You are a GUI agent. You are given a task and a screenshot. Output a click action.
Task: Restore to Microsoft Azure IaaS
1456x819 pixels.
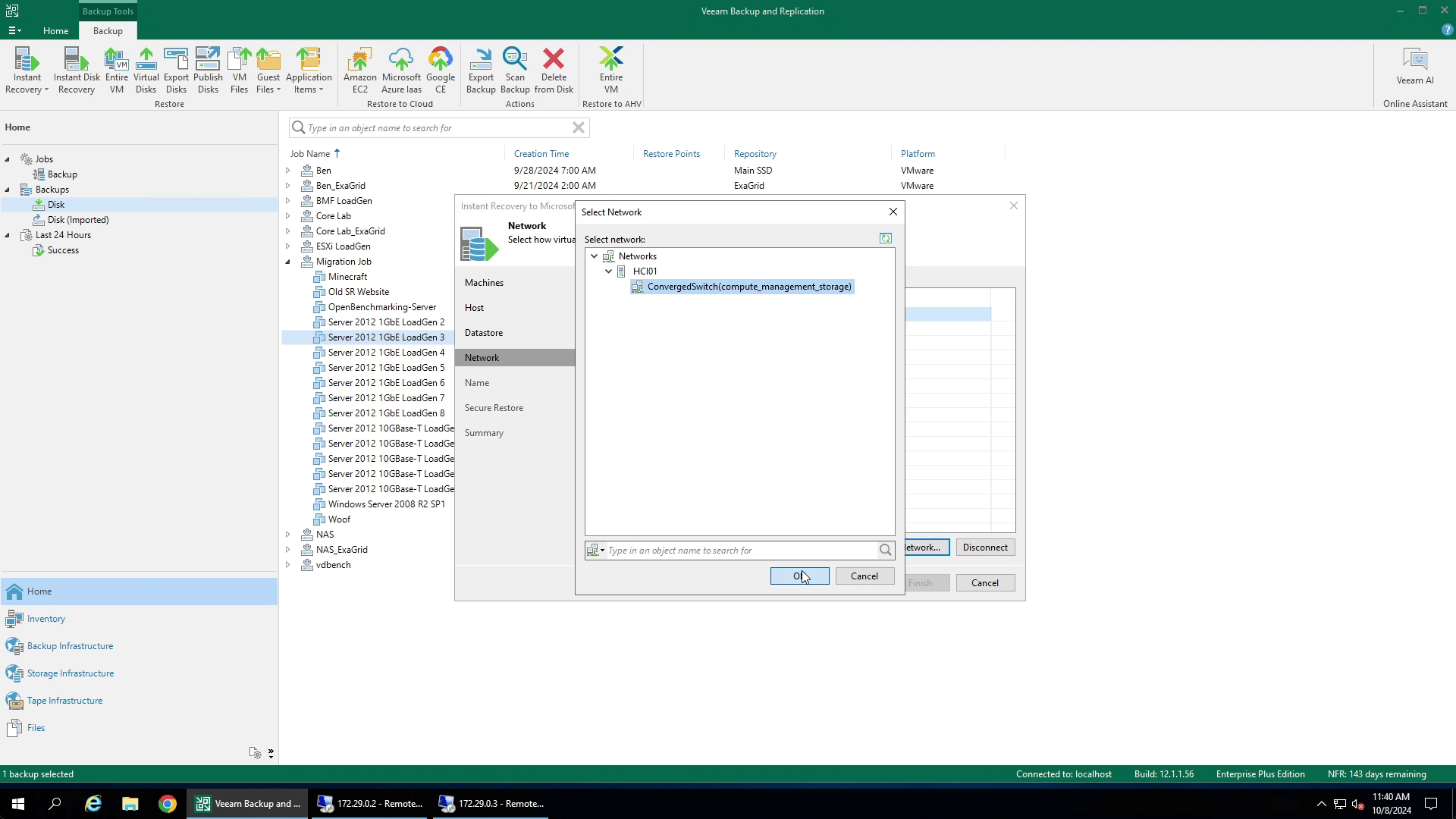(x=401, y=70)
